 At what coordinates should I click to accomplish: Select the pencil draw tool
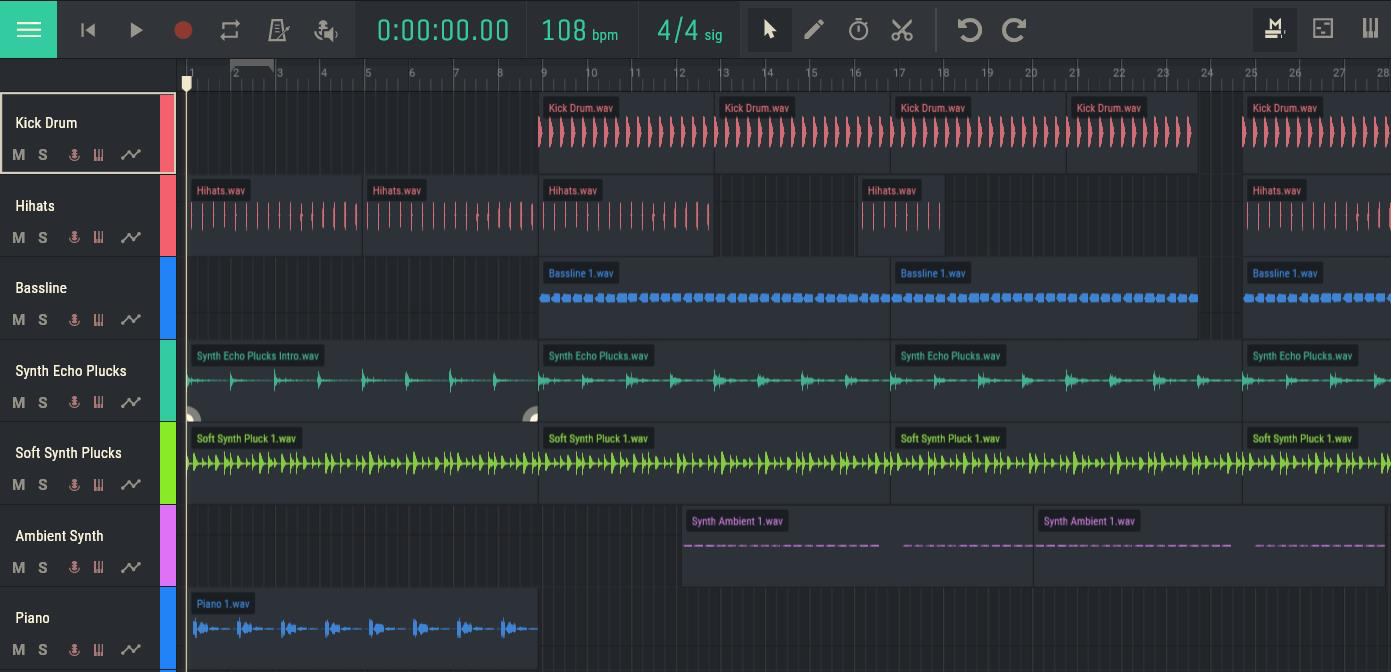(x=814, y=30)
